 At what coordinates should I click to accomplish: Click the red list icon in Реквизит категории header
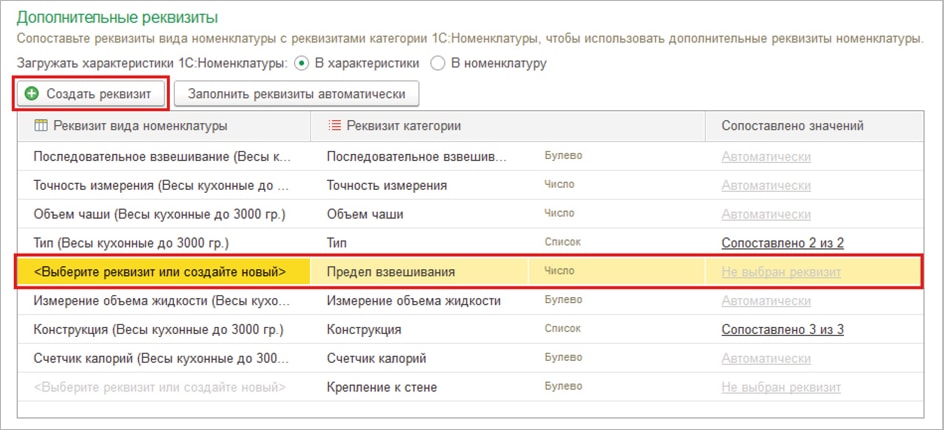click(x=334, y=125)
